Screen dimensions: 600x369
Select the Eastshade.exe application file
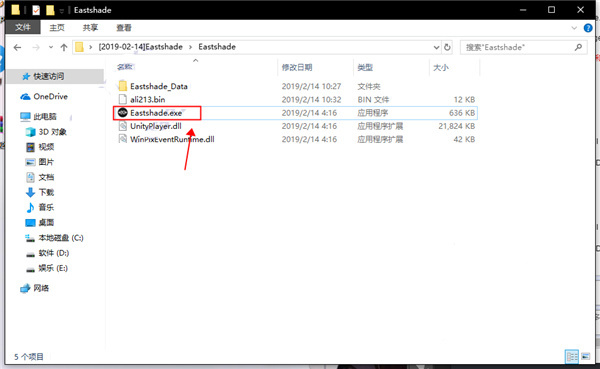click(156, 113)
